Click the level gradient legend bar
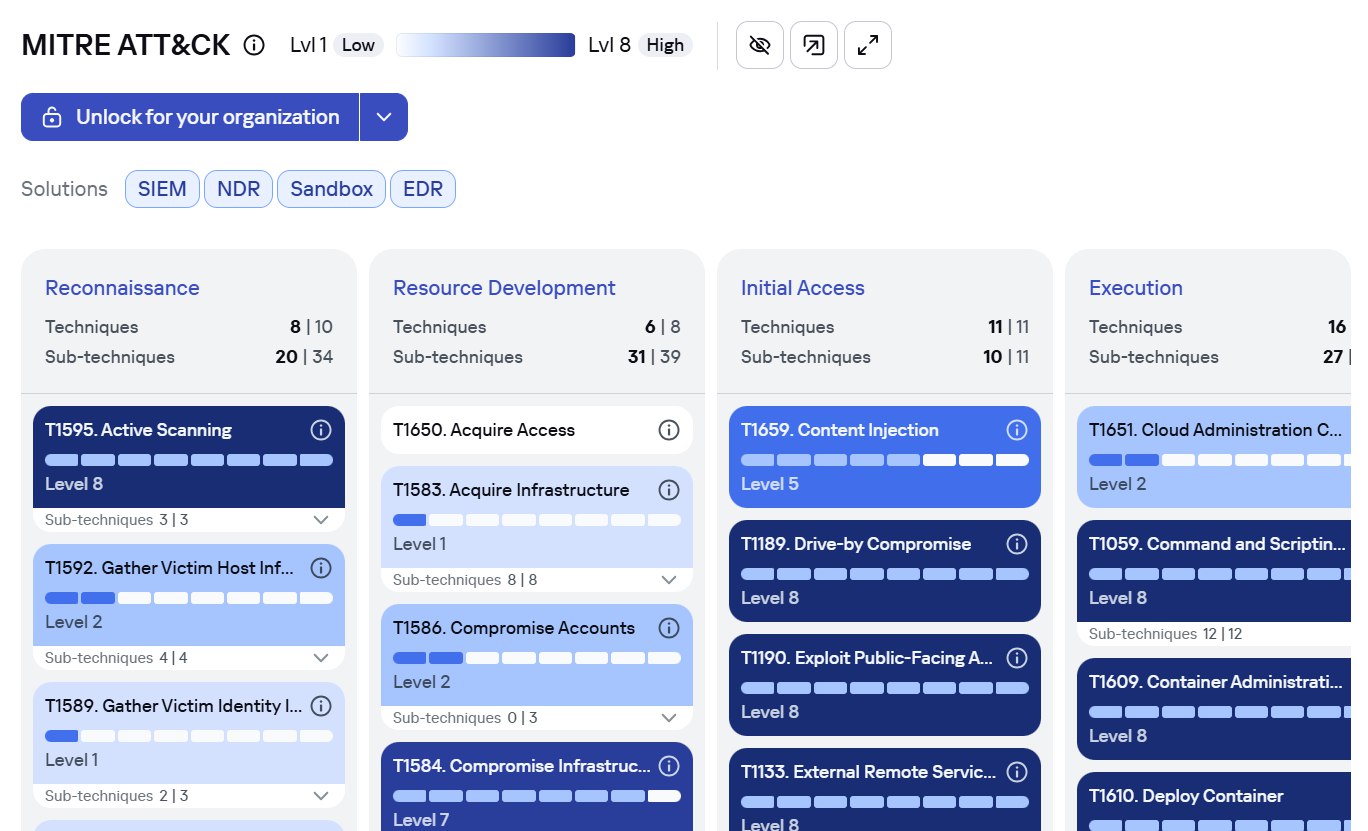This screenshot has height=831, width=1368. [x=485, y=45]
